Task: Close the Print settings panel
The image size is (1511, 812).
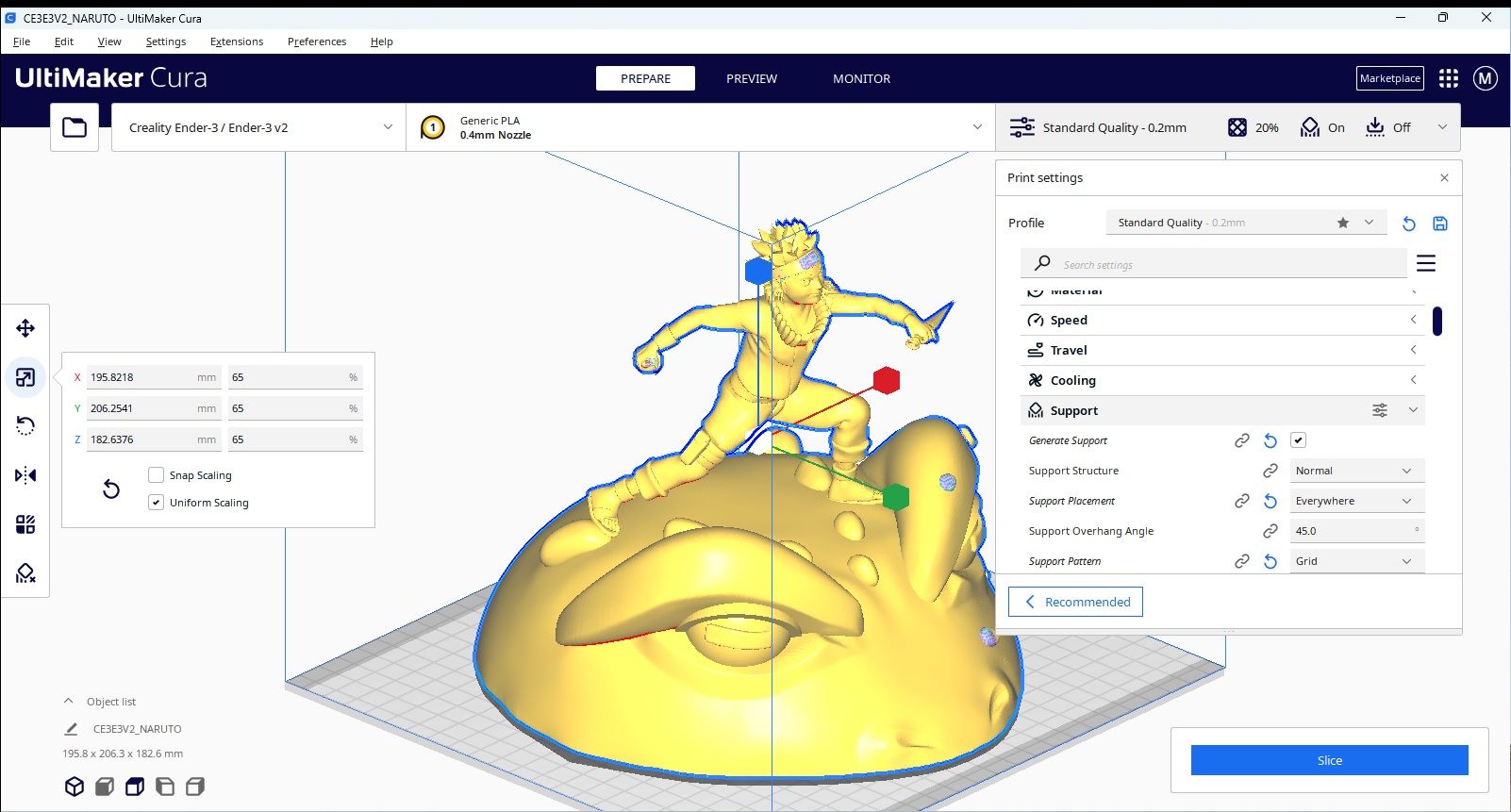Action: coord(1444,177)
